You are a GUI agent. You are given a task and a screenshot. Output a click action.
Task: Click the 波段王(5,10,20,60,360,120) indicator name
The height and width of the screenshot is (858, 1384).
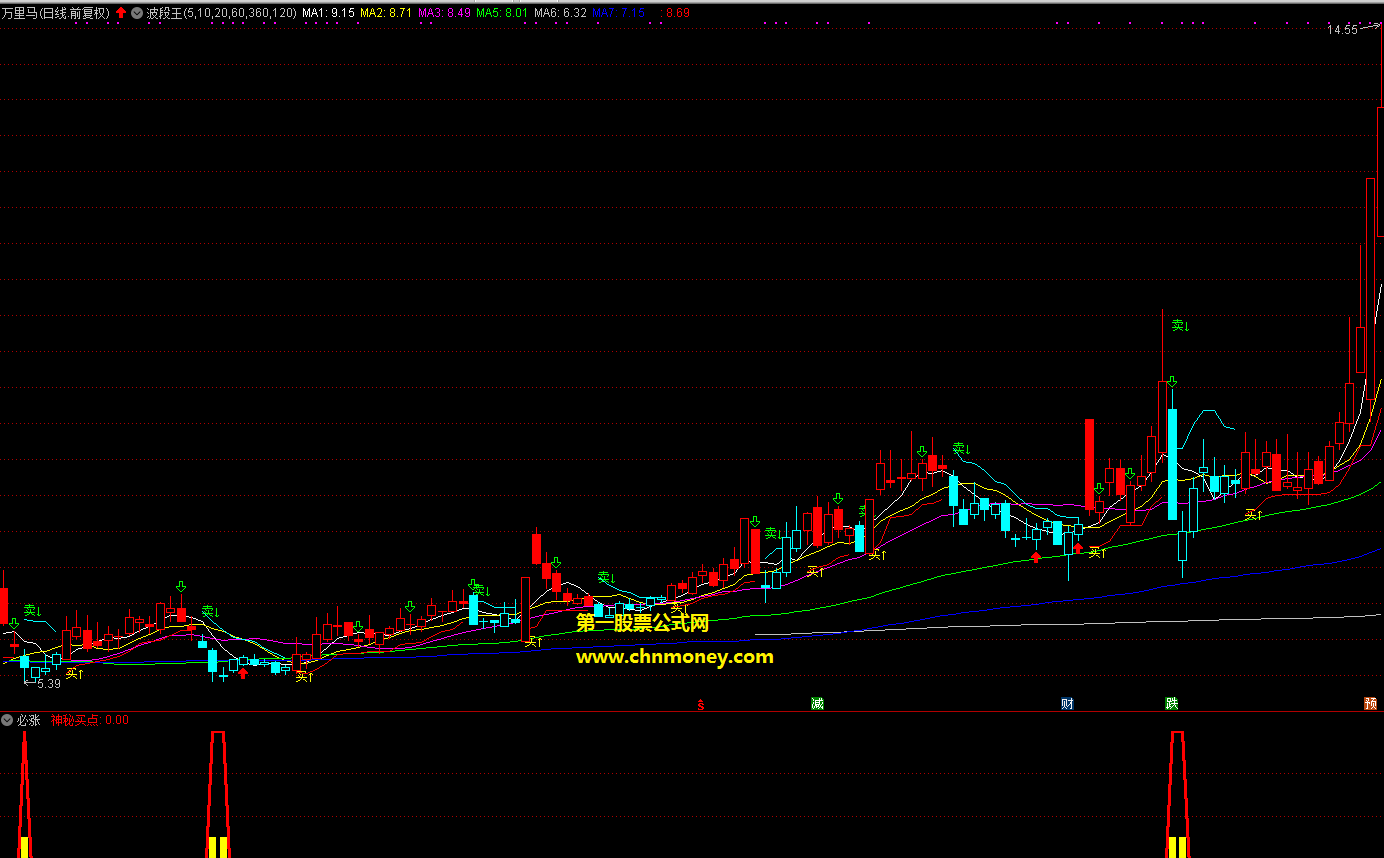point(221,14)
